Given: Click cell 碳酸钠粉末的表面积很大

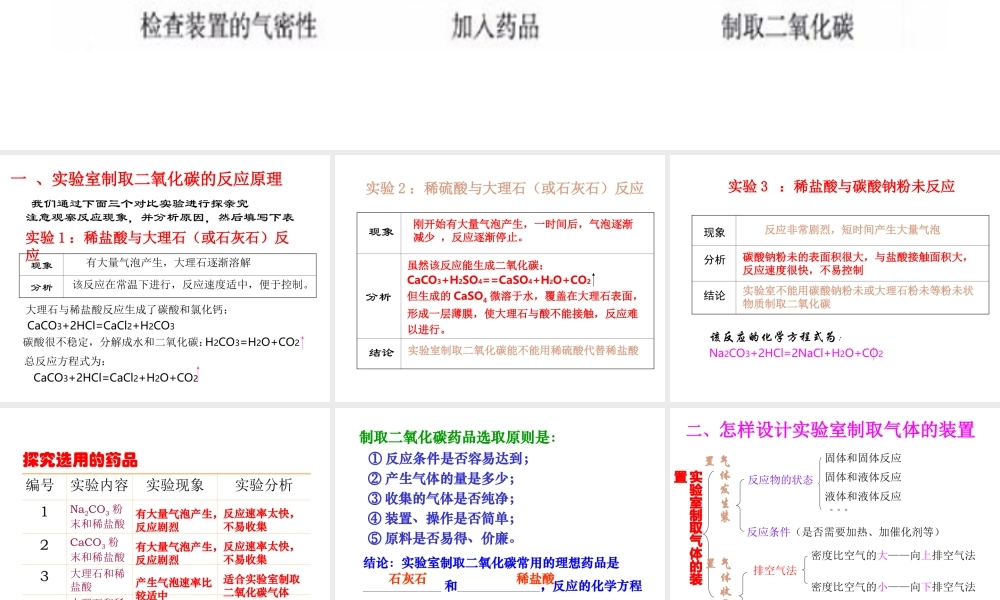Looking at the screenshot, I should point(855,263).
